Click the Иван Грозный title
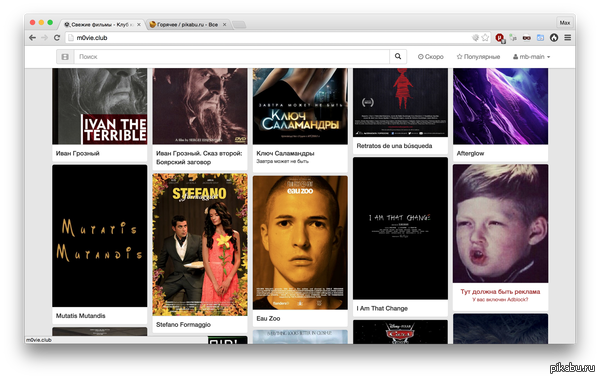 point(78,153)
